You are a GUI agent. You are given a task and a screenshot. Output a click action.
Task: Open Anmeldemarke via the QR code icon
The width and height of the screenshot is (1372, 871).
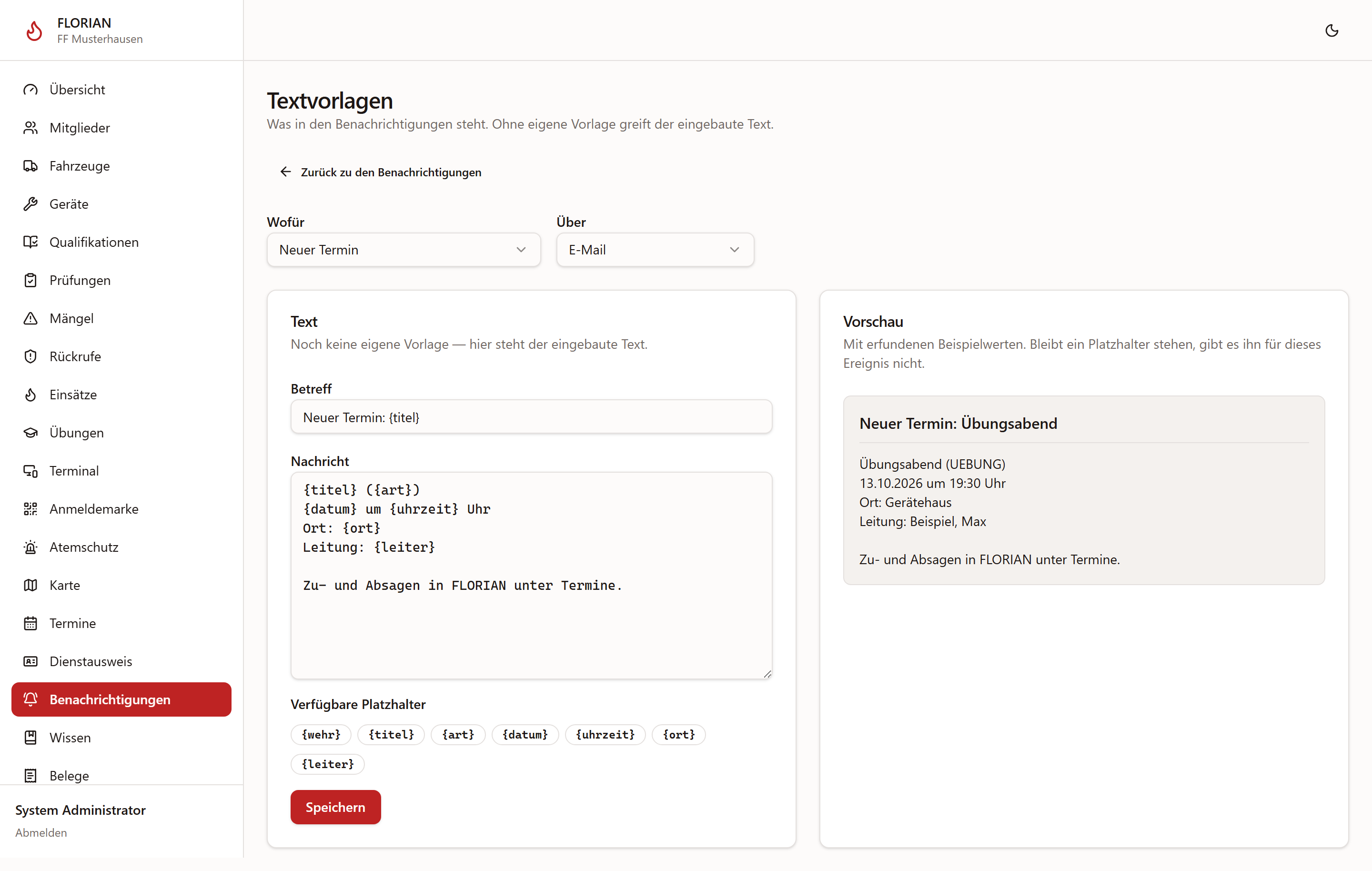(31, 509)
